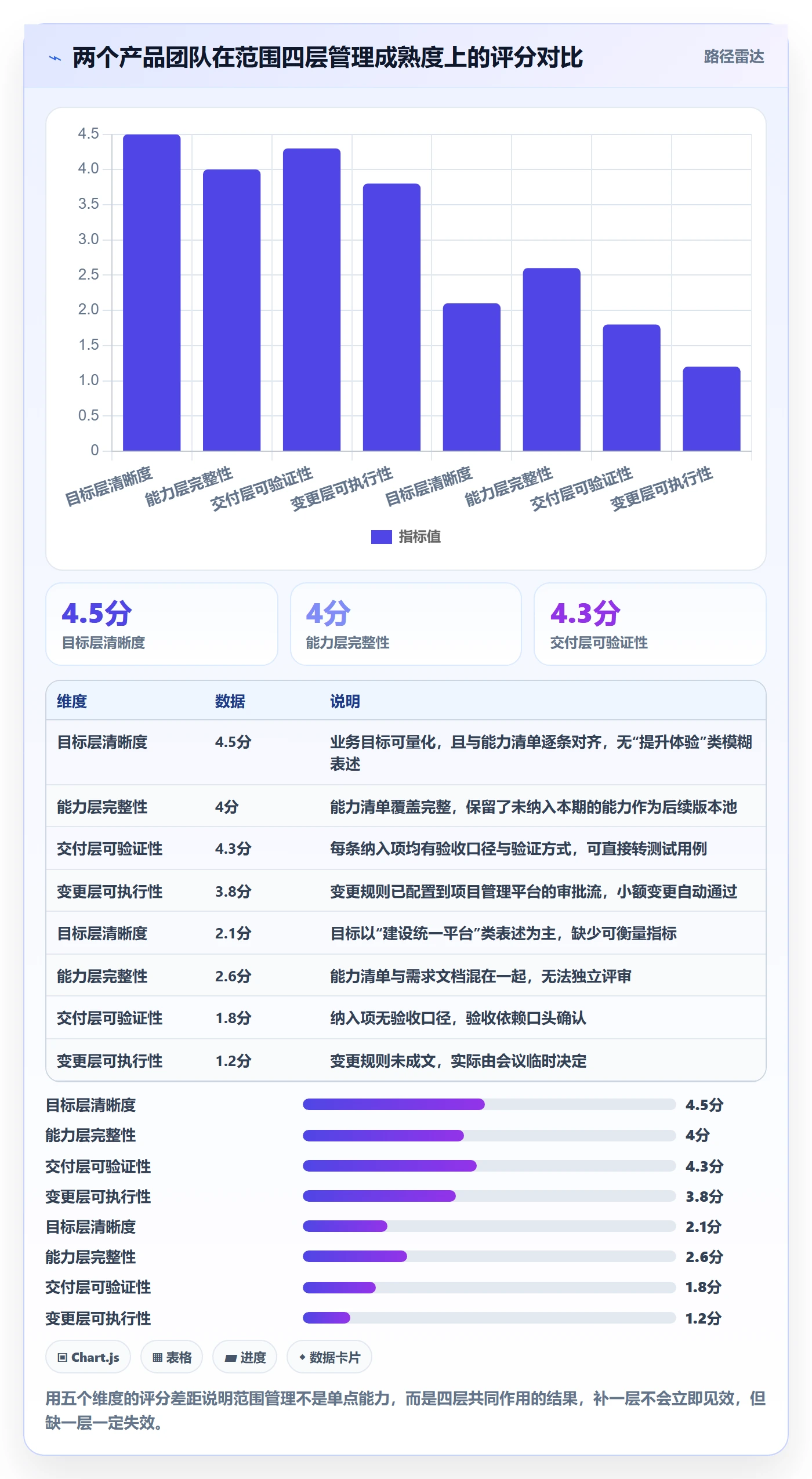812x1479 pixels.
Task: Click the 路径雷达 tag in the header
Action: click(x=734, y=57)
